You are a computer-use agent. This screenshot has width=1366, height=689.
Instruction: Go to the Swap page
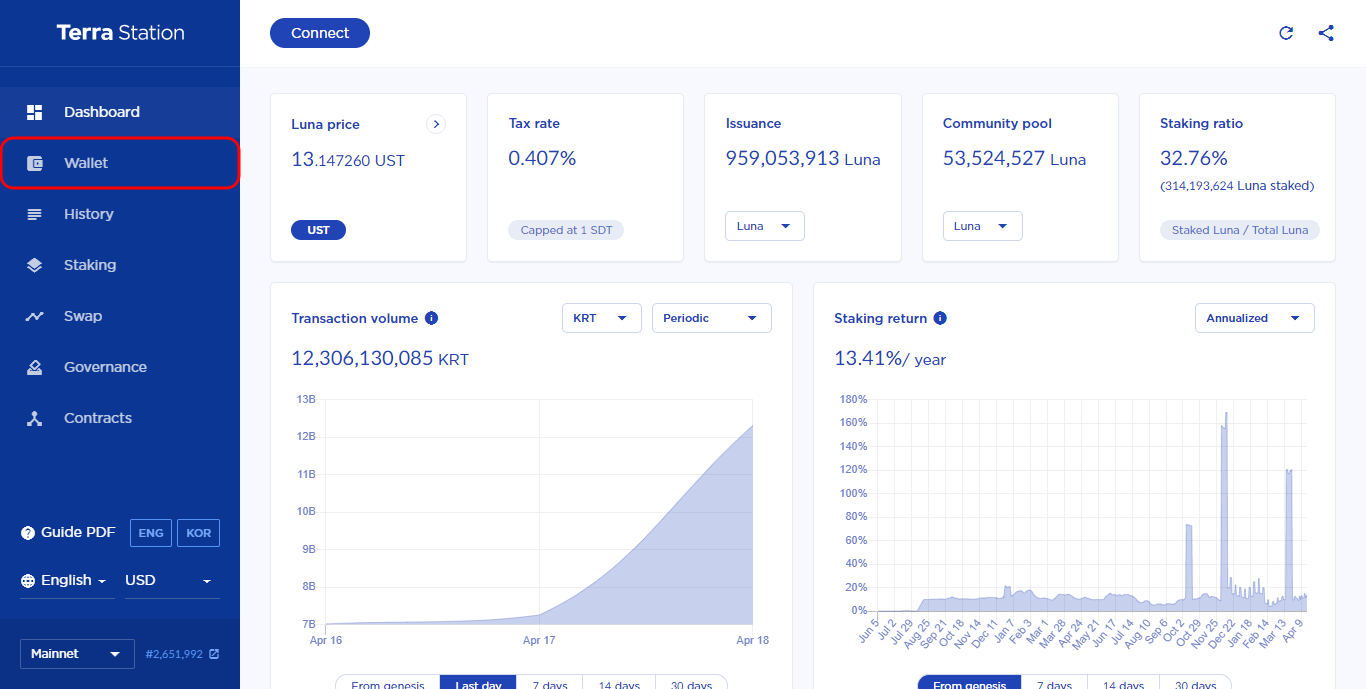click(x=83, y=316)
